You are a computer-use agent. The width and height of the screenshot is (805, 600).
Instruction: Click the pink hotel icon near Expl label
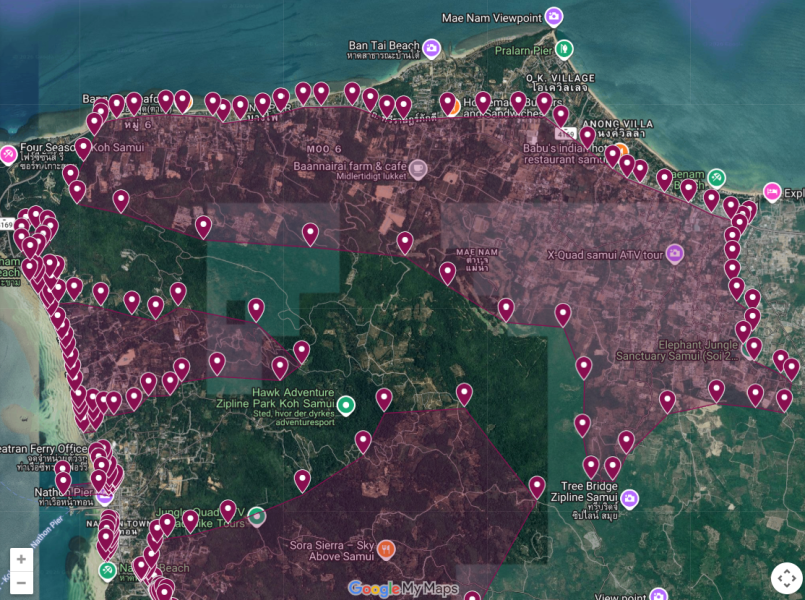coord(772,192)
